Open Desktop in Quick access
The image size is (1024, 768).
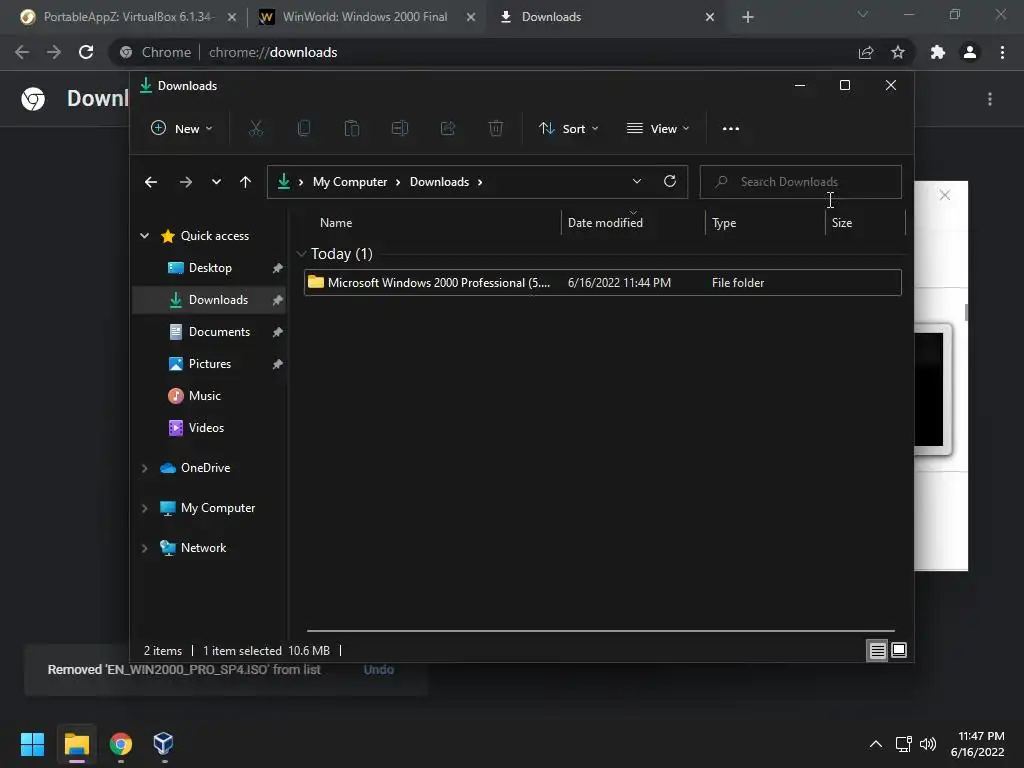tap(210, 268)
